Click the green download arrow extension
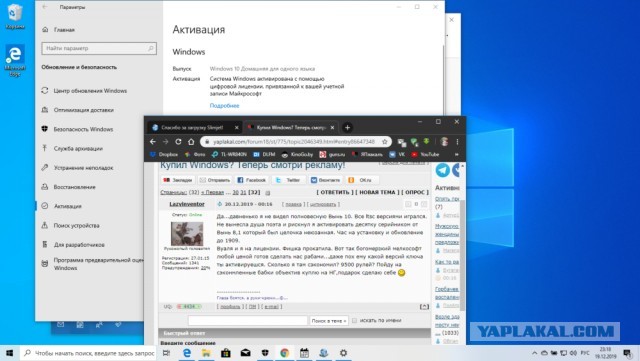The height and width of the screenshot is (361, 640). click(427, 141)
